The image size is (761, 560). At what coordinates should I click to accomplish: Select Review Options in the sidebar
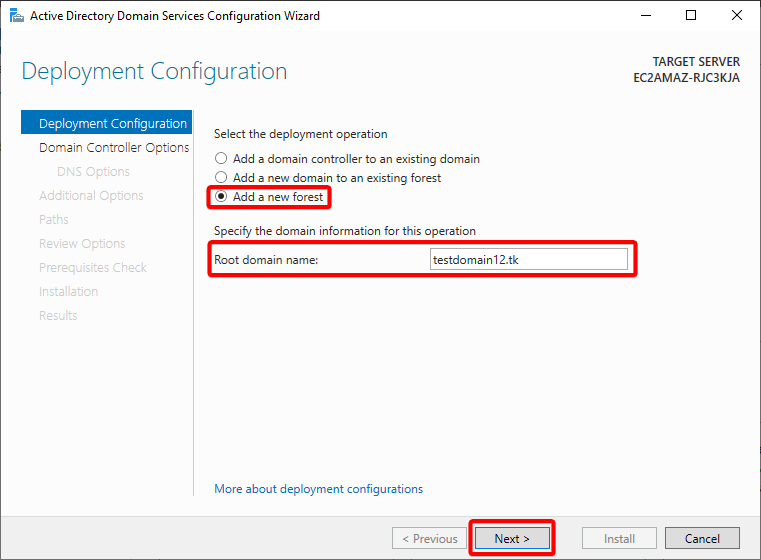82,244
